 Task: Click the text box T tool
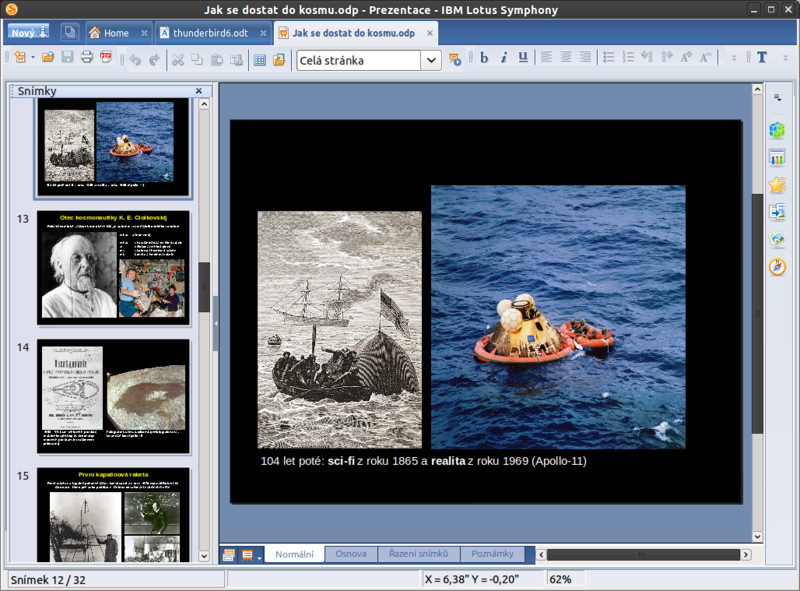point(762,57)
